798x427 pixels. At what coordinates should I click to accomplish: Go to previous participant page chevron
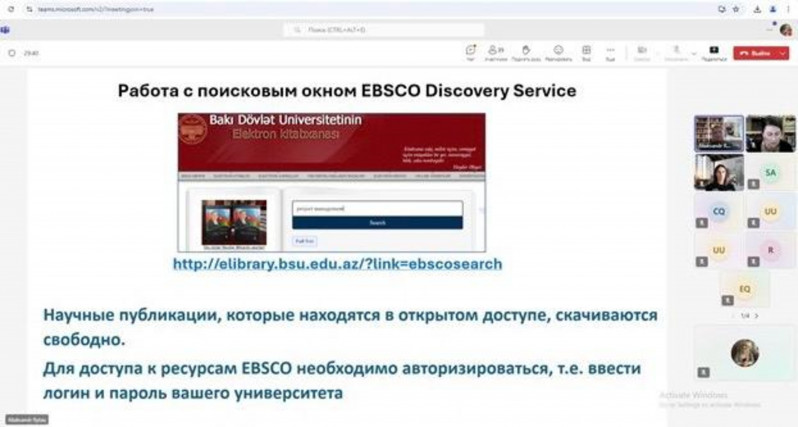pyautogui.click(x=733, y=316)
